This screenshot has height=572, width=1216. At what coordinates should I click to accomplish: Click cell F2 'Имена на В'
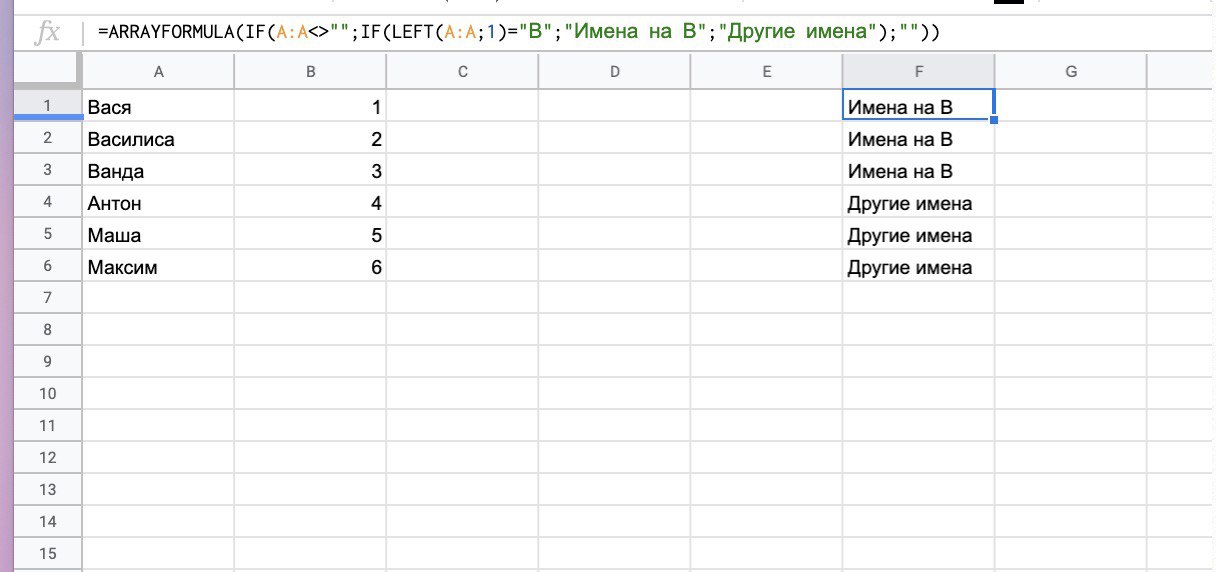918,138
